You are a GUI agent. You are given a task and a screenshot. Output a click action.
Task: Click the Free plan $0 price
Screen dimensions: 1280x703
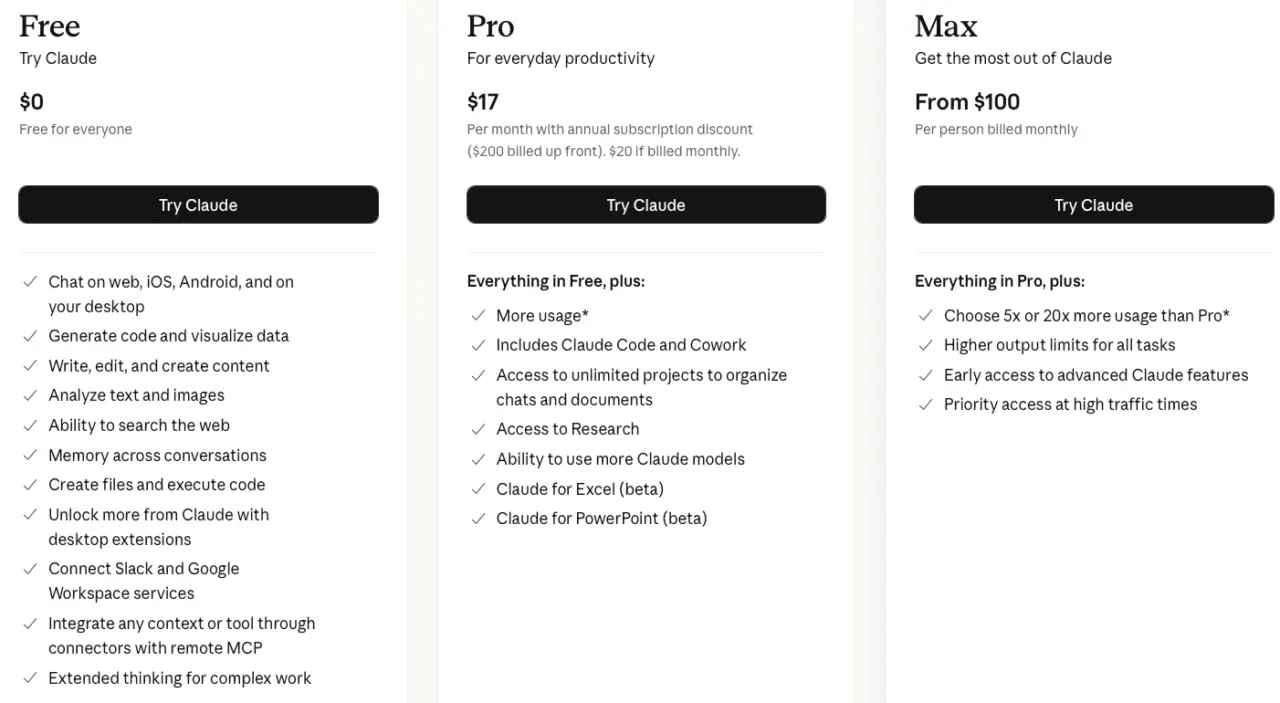tap(32, 102)
